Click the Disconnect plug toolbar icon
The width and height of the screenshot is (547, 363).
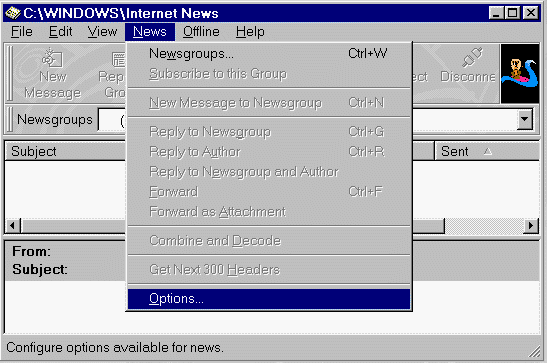click(472, 57)
